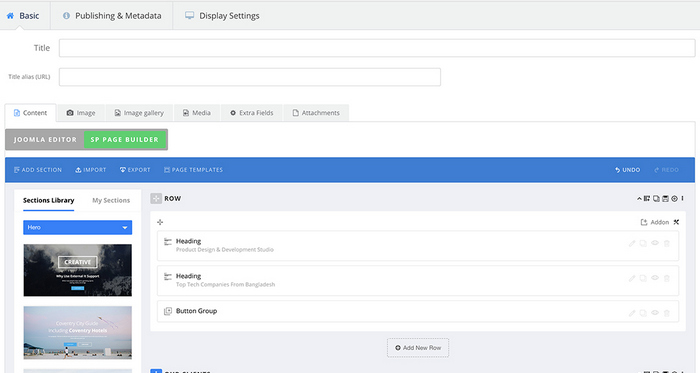Open the Image gallery tab

pyautogui.click(x=139, y=113)
